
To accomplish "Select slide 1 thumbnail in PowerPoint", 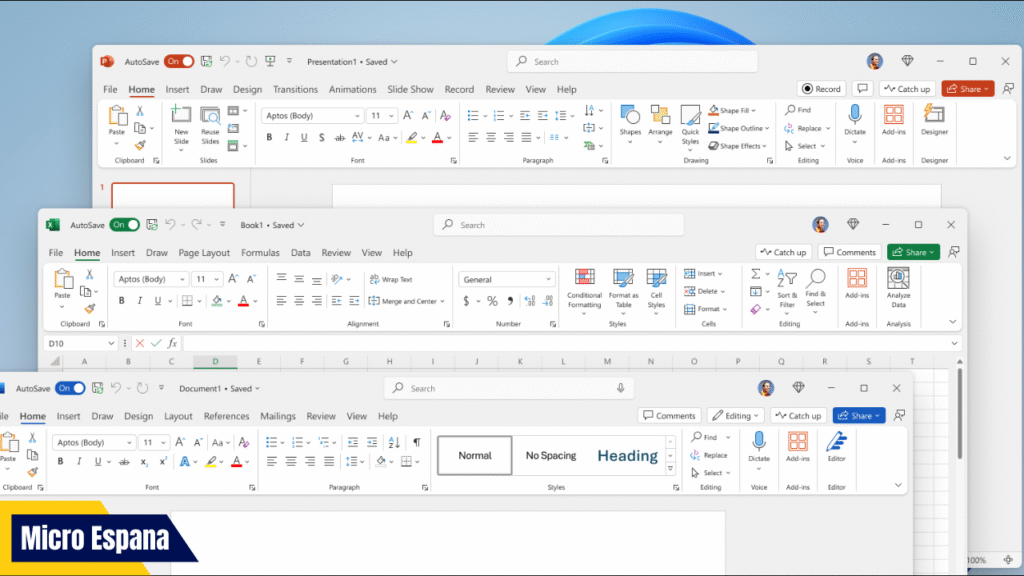I will pos(172,195).
